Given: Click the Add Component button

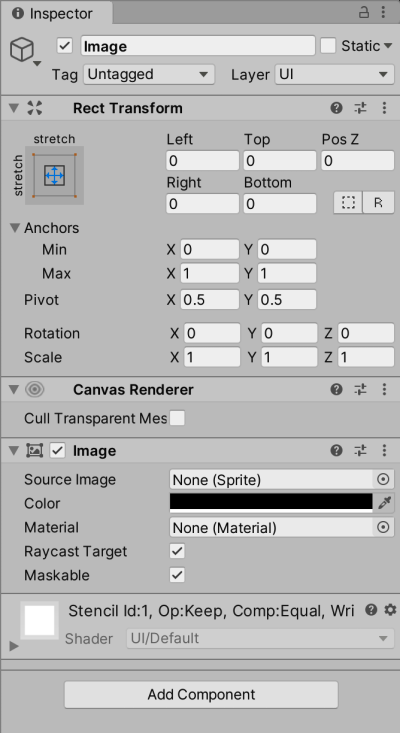Looking at the screenshot, I should 201,694.
